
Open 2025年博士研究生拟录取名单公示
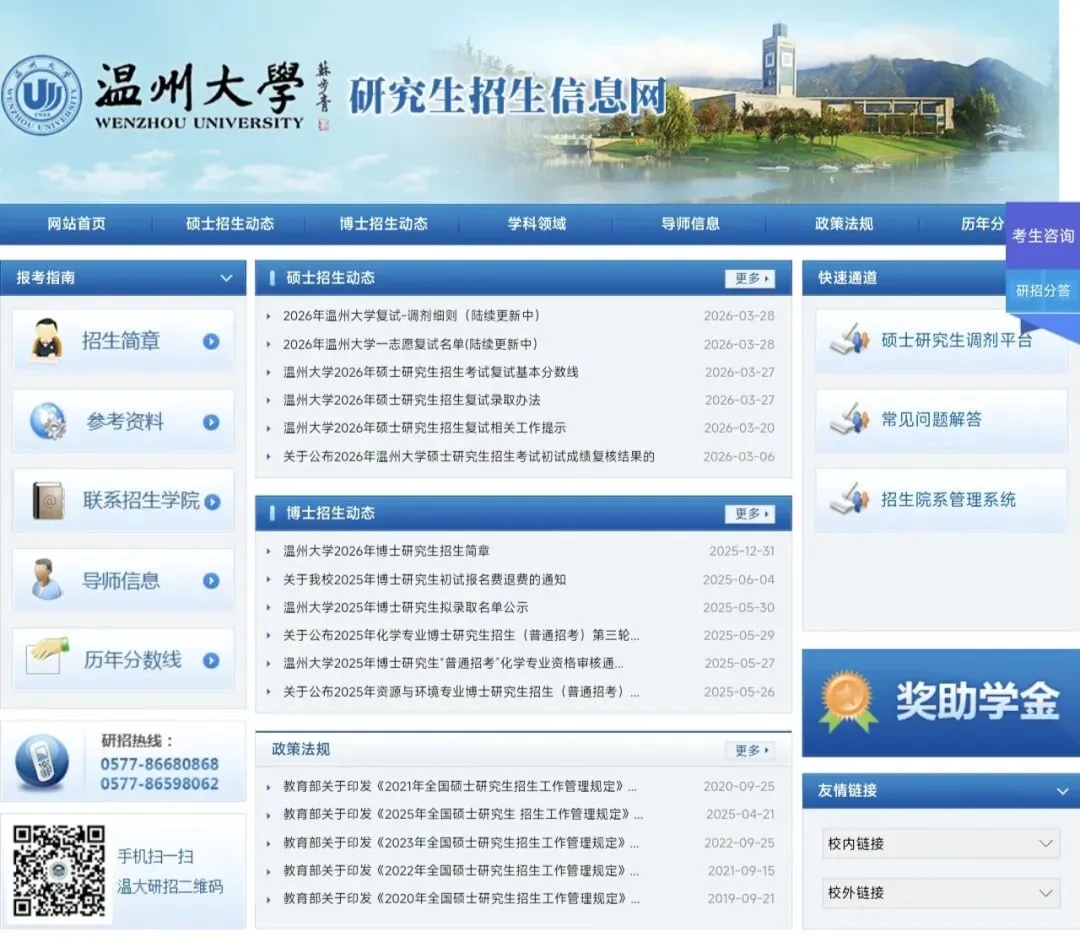(x=406, y=608)
